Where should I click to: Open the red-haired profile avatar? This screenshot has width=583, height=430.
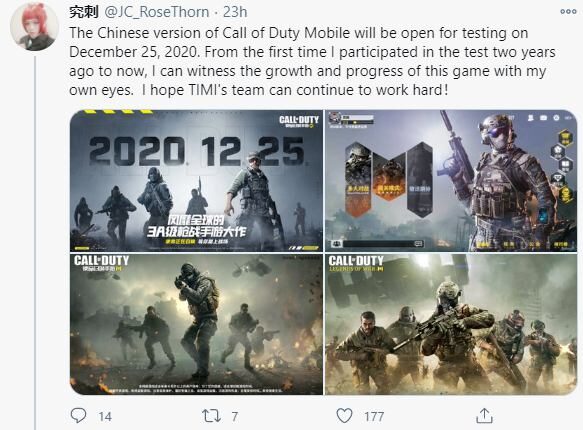click(x=34, y=28)
